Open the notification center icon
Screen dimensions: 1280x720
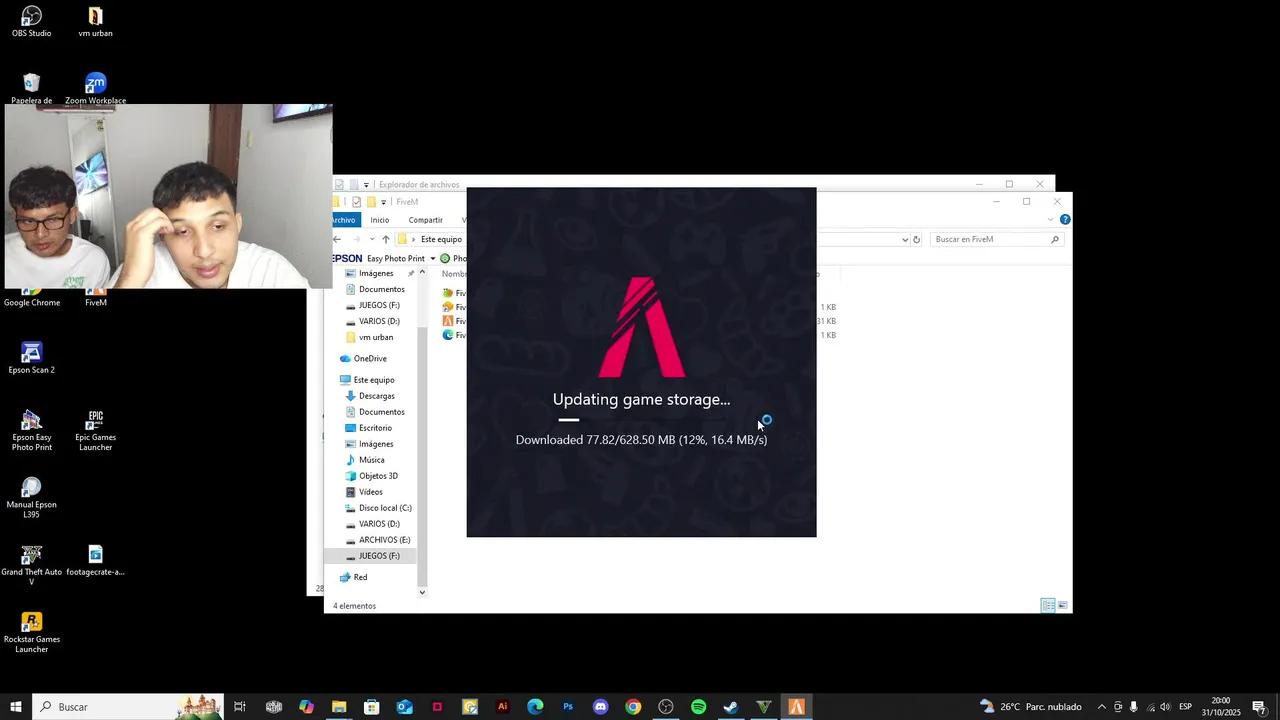pos(1259,707)
